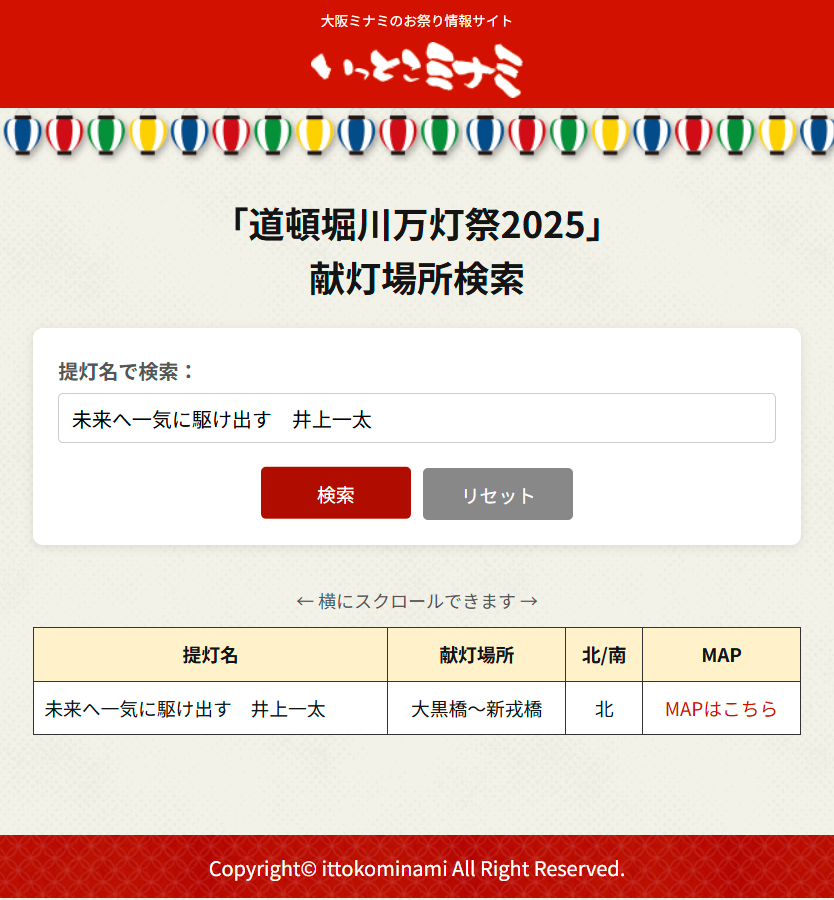
Task: Click the 横にスクロールできます scroll hint text
Action: 417,601
